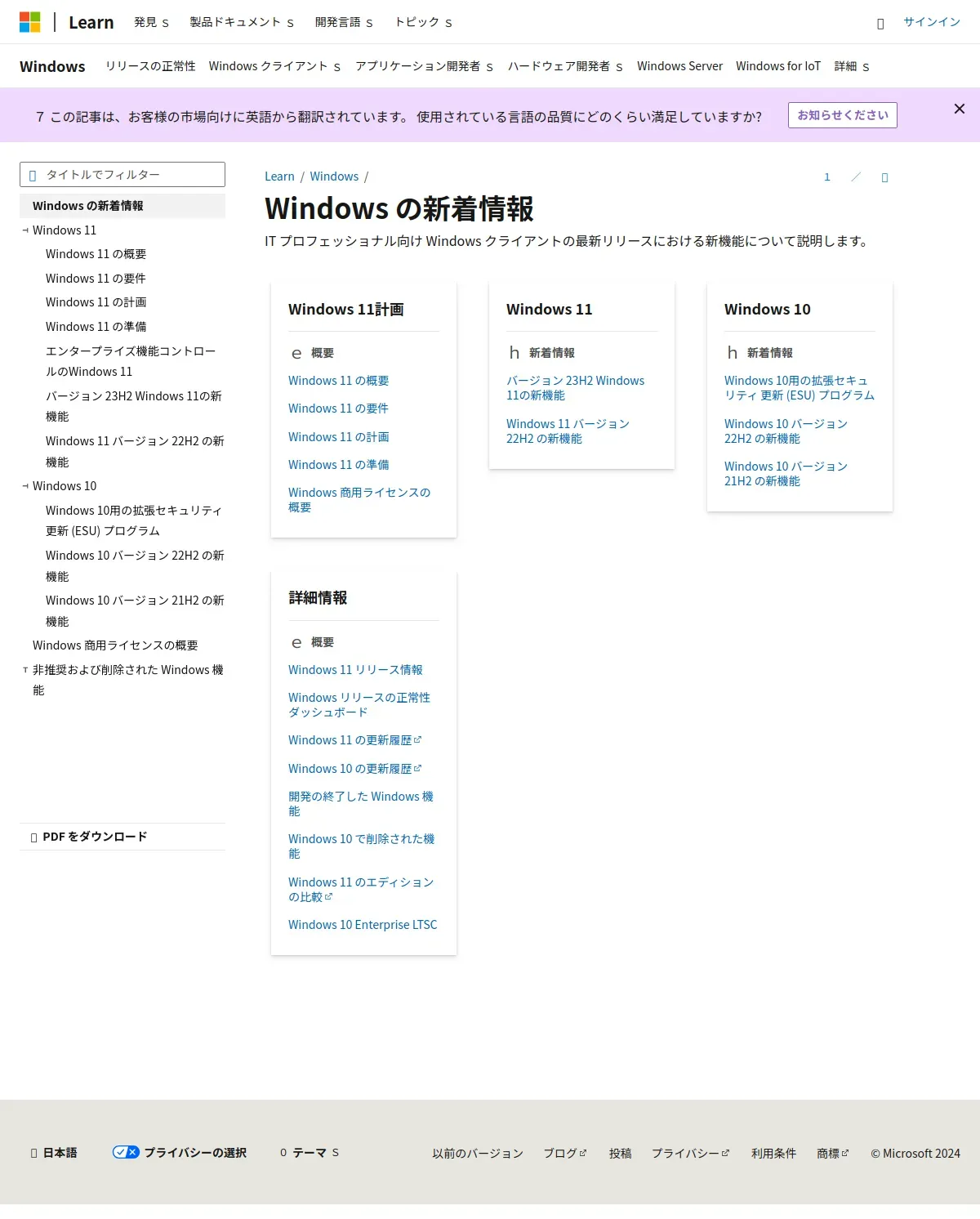
Task: Open Windows リリースの正常性ダッシュボード link
Action: 359,705
